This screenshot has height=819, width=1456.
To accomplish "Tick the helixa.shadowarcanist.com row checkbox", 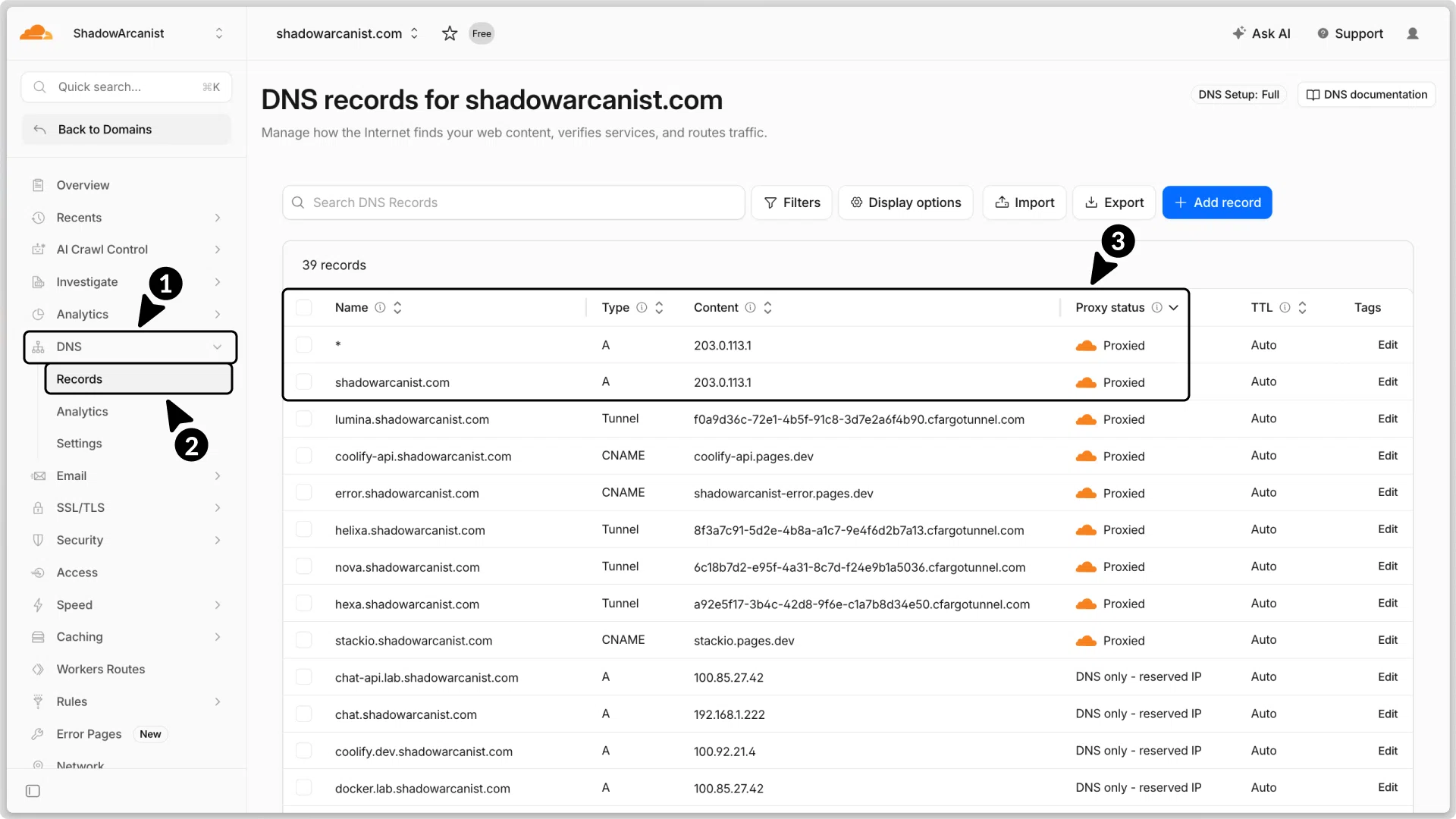I will 304,529.
